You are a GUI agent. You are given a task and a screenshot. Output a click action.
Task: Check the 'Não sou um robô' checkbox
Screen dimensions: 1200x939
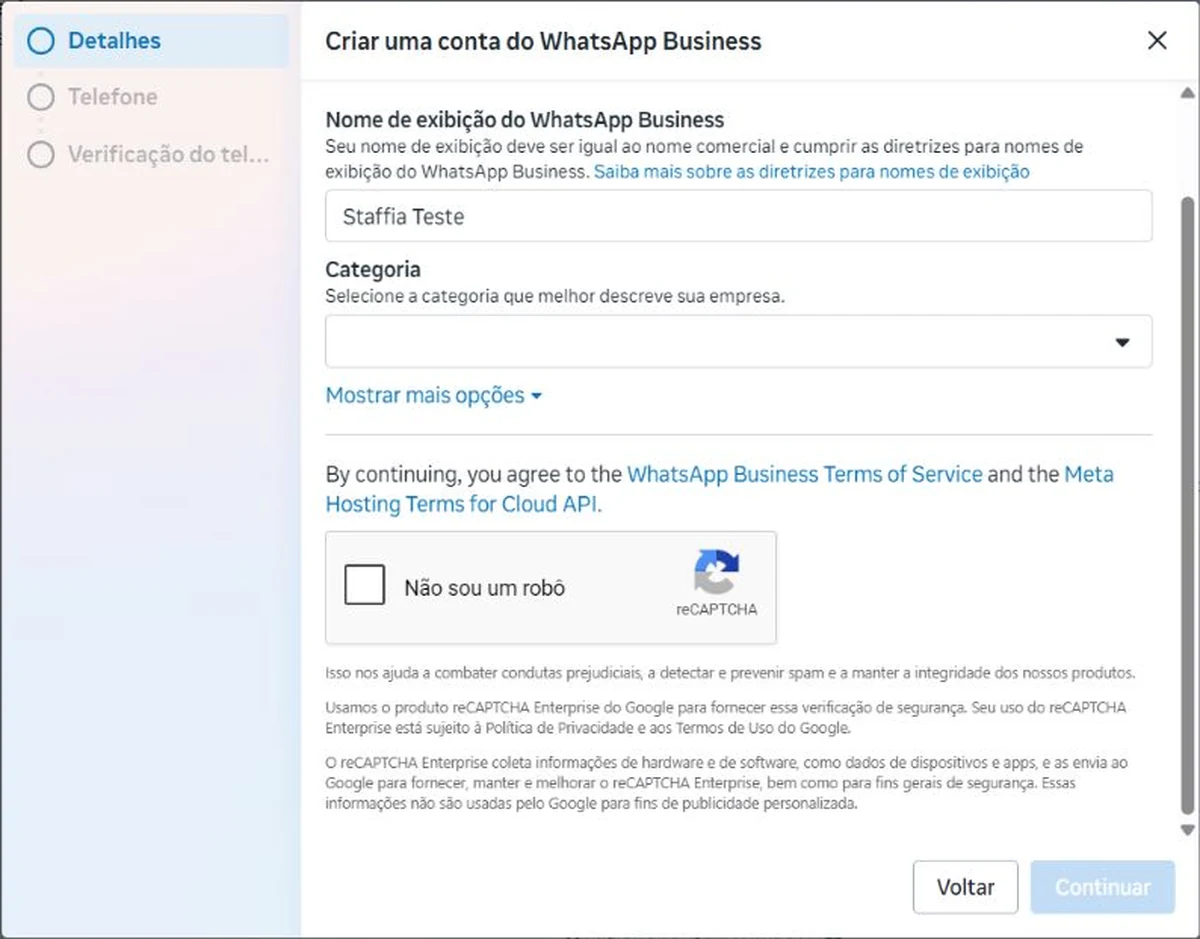(364, 585)
